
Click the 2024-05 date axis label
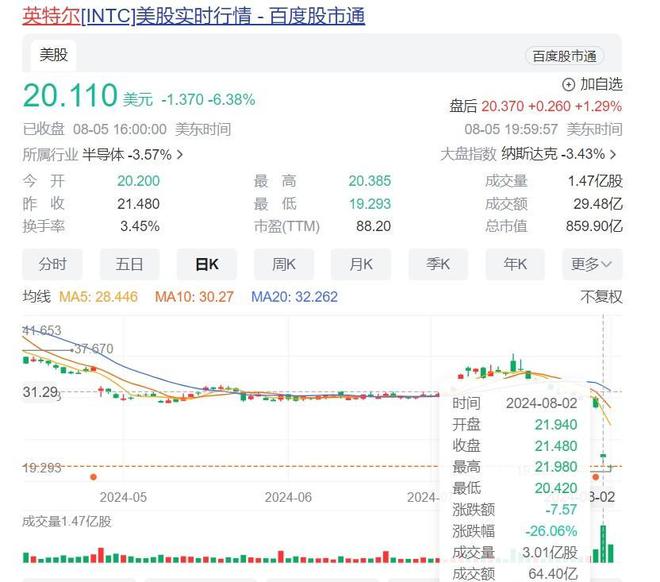point(123,497)
